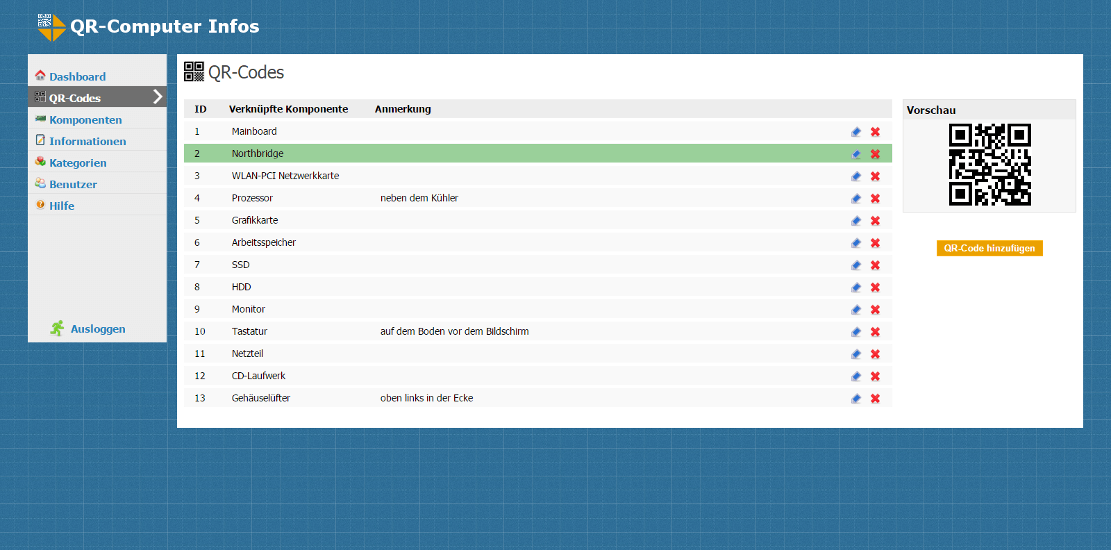Click the Ausloggen link
The image size is (1111, 550).
pos(98,329)
